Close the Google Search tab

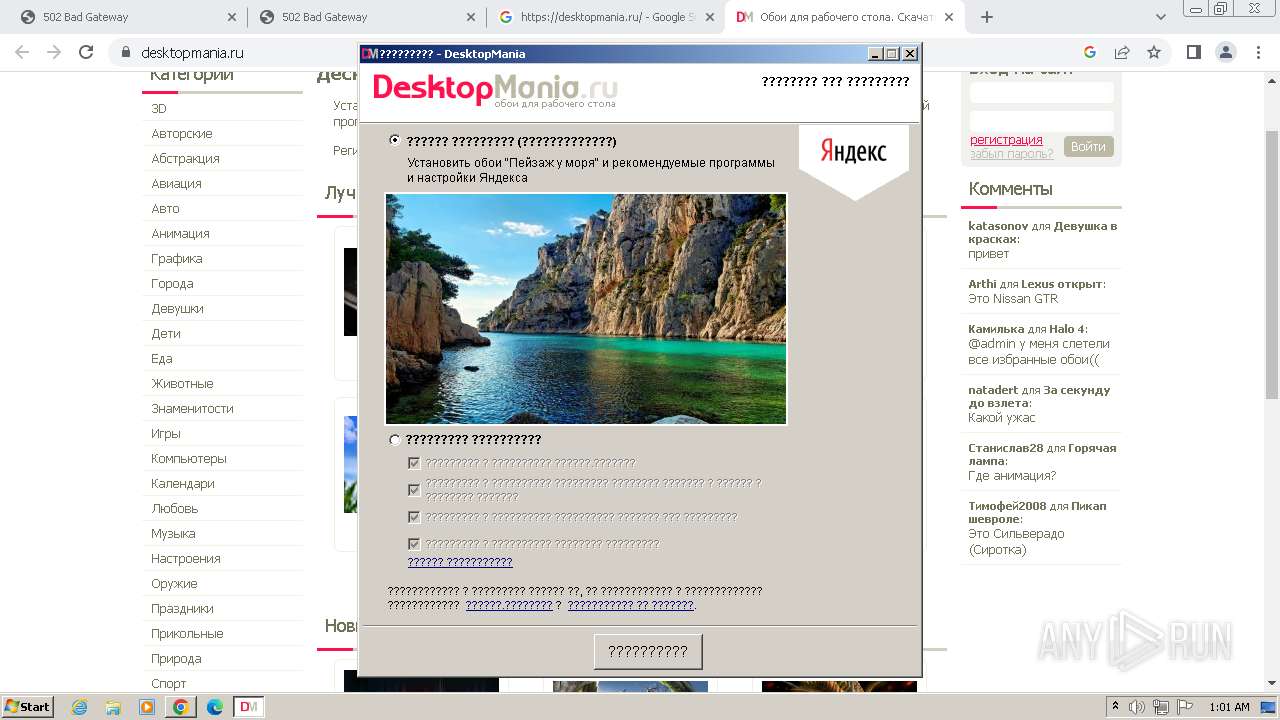tap(710, 17)
